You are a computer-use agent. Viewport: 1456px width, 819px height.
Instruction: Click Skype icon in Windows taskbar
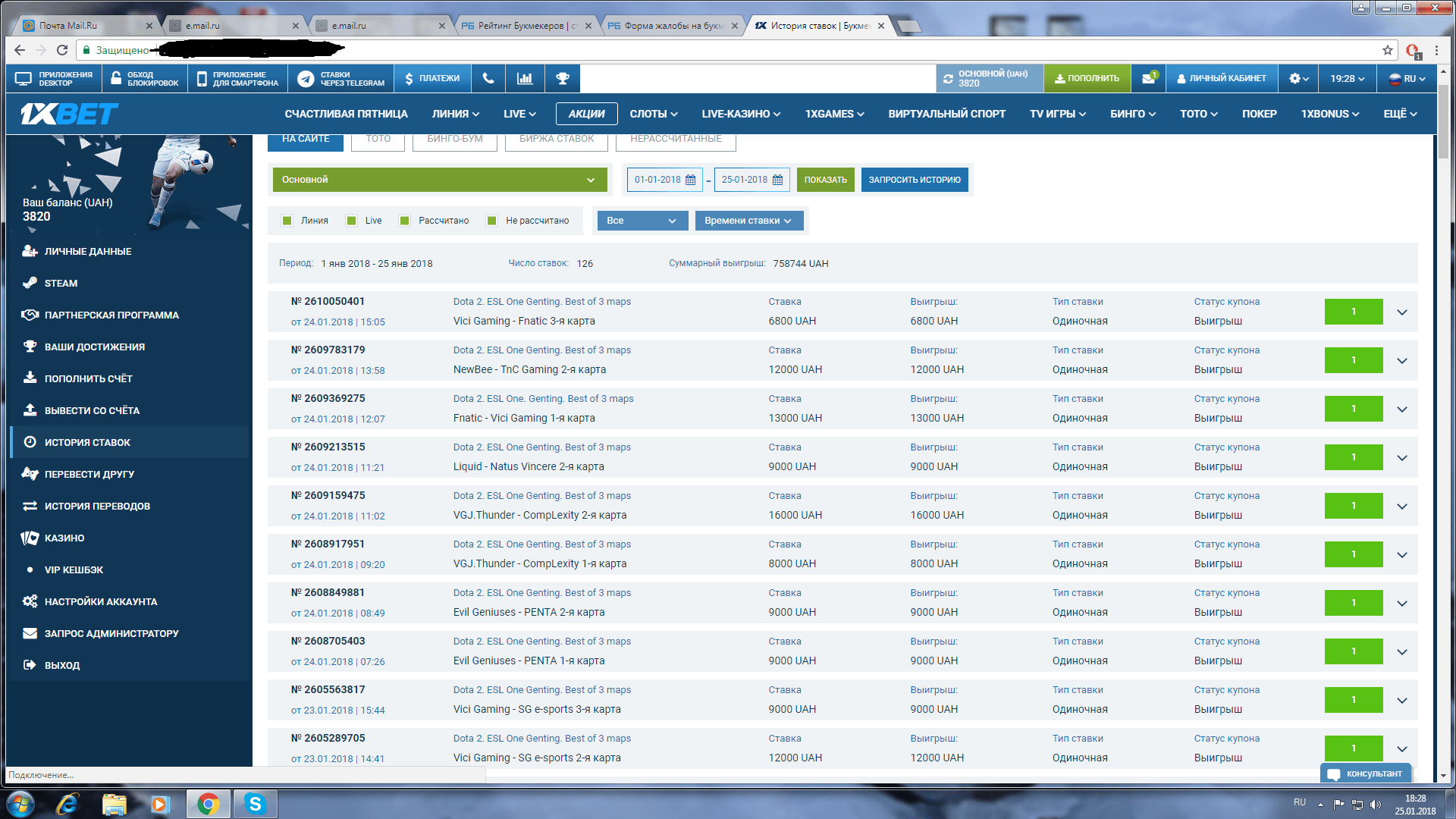[x=255, y=804]
